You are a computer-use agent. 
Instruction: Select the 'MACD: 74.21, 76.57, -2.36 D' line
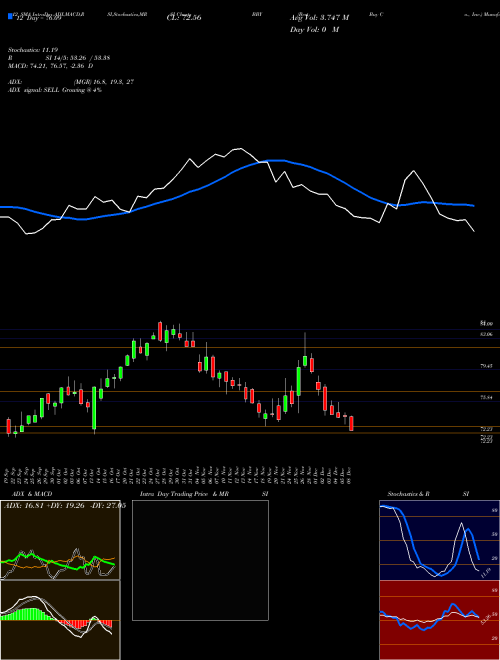(x=51, y=66)
